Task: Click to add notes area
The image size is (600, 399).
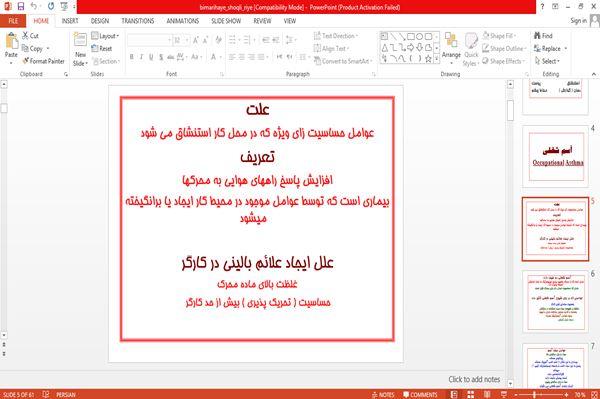Action: 474,379
